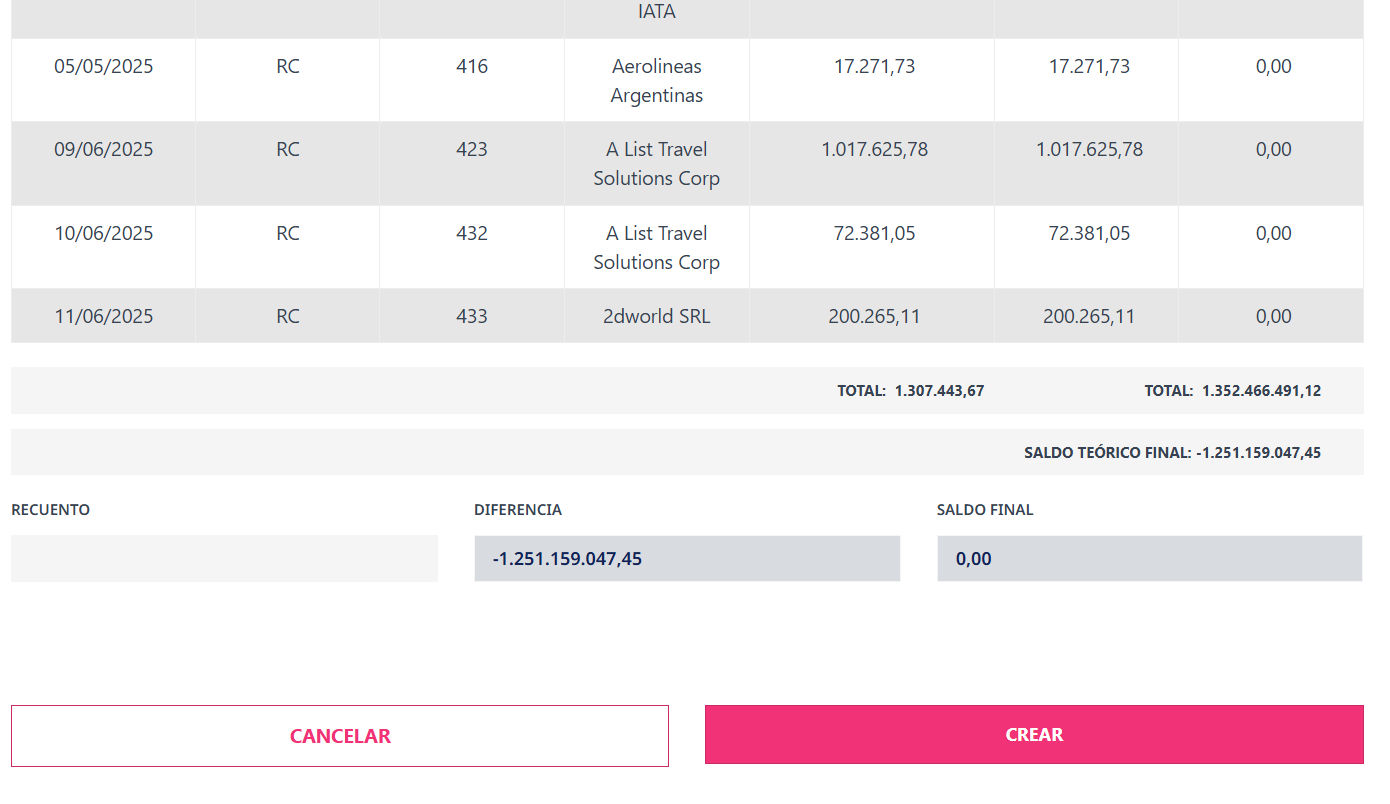1390x804 pixels.
Task: Select the row dated 05/05/2025
Action: (687, 80)
